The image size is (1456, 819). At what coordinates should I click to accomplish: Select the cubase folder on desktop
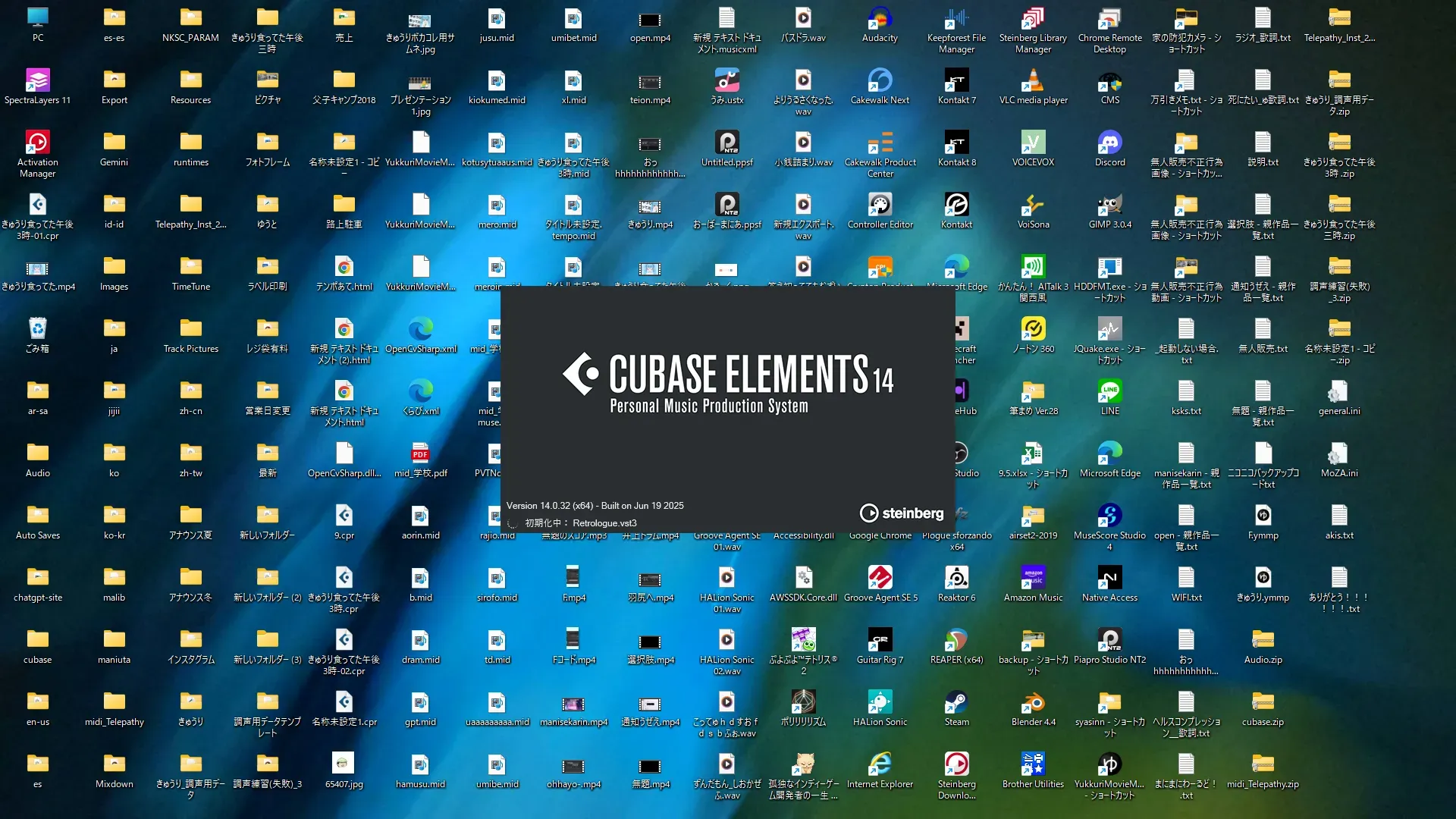37,641
